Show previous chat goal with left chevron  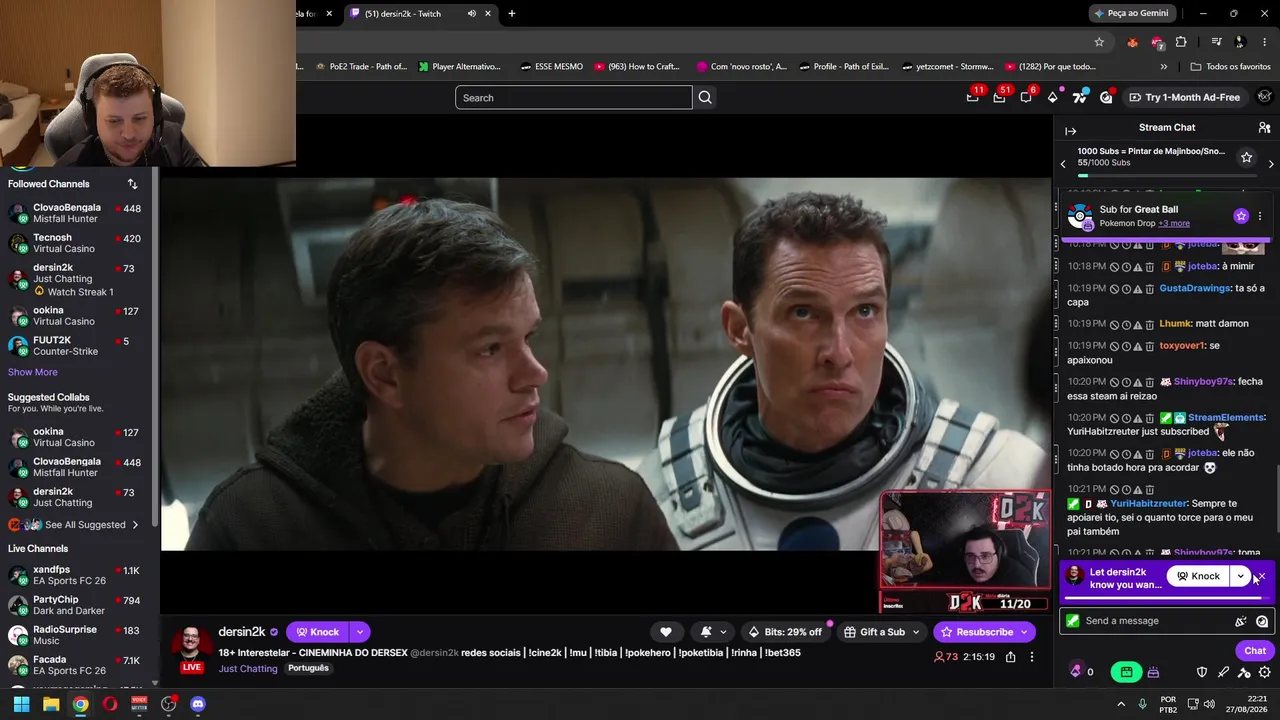[x=1063, y=164]
